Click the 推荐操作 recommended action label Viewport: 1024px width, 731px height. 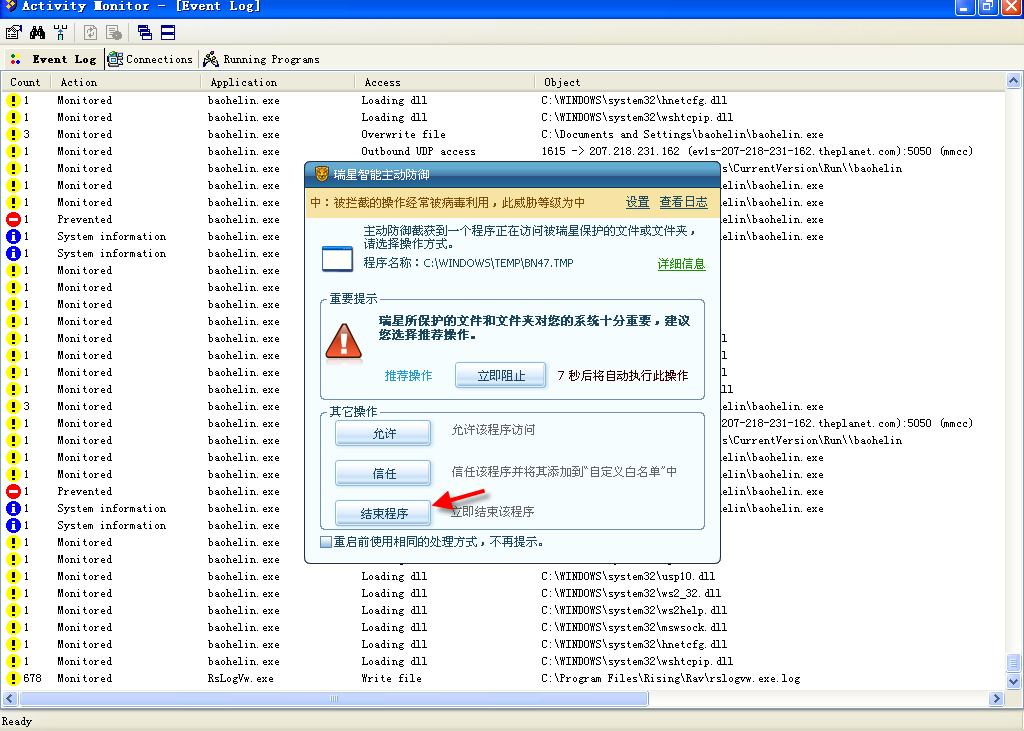408,376
